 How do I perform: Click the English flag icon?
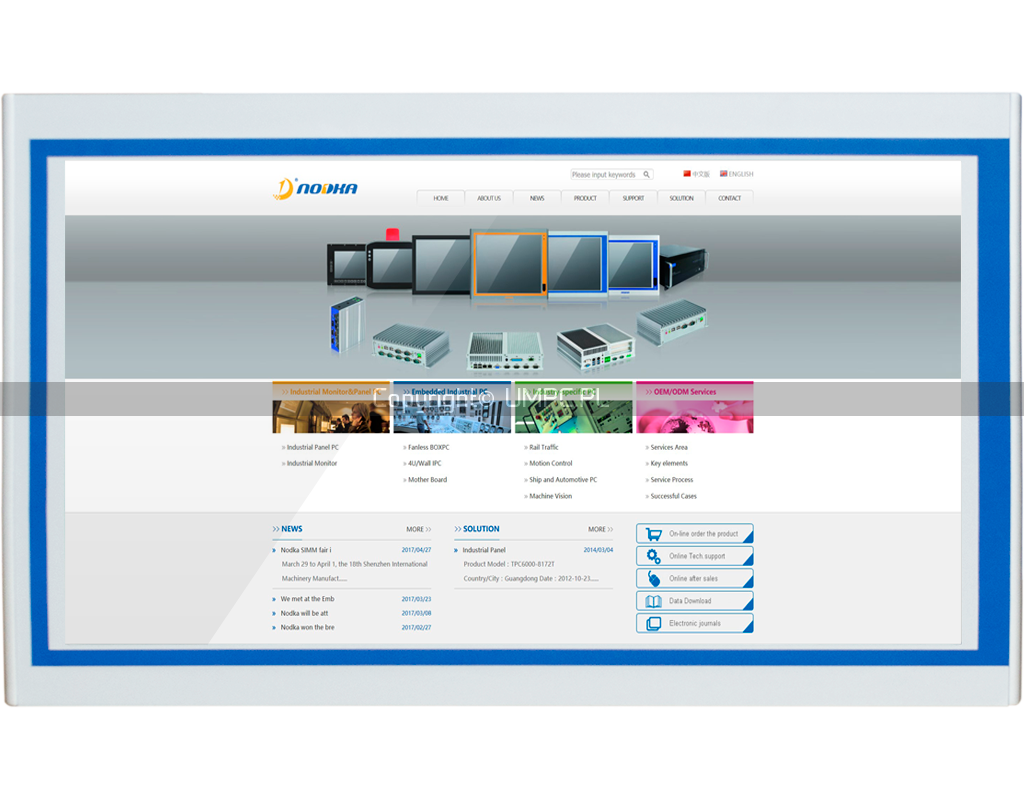tap(724, 174)
